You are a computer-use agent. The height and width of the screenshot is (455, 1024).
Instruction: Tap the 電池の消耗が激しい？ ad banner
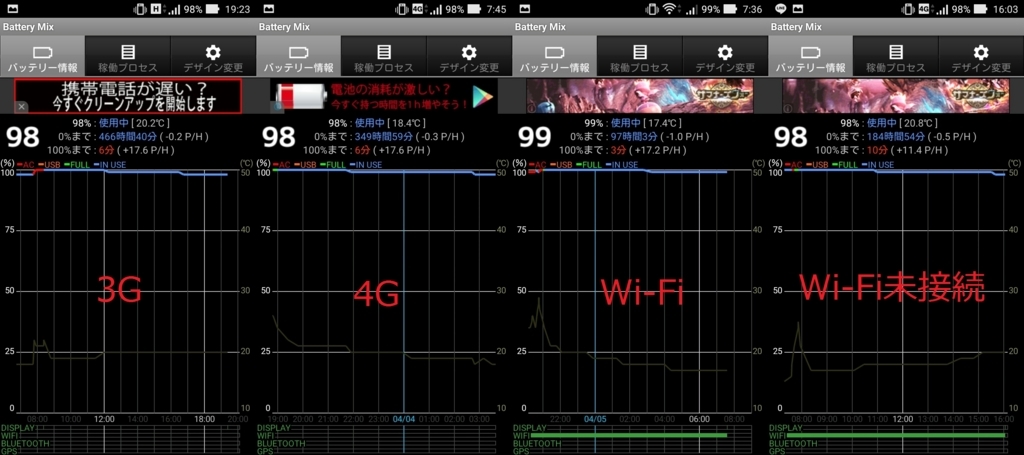coord(384,96)
